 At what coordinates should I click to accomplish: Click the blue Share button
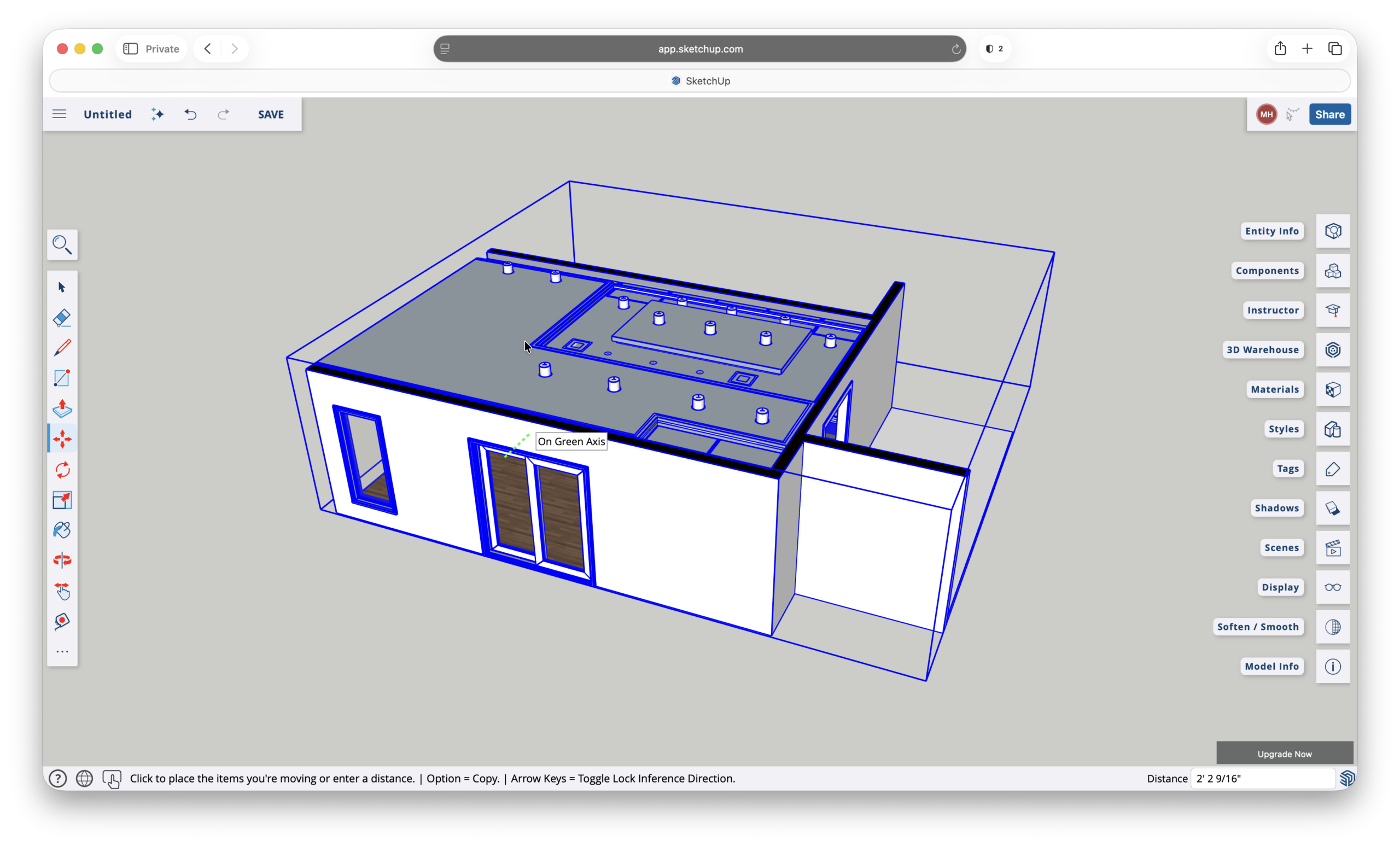[x=1329, y=114]
